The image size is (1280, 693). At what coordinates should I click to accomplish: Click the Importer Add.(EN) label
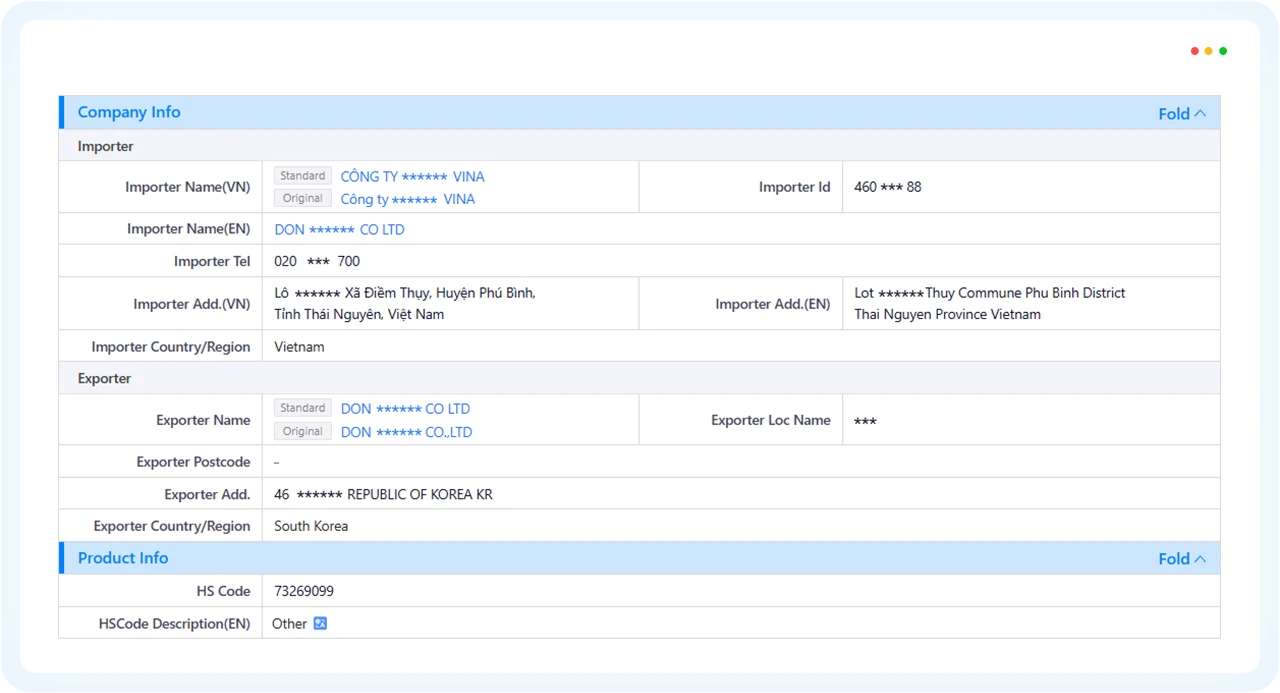pyautogui.click(x=773, y=304)
